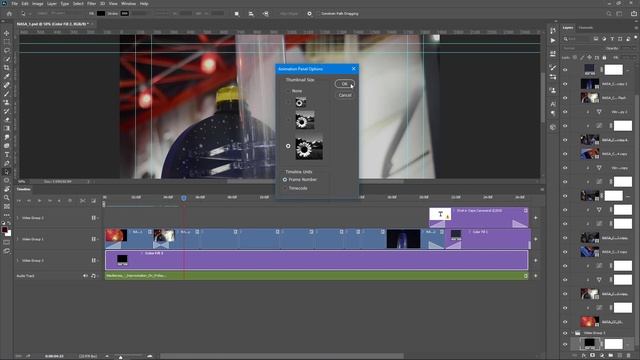Select the Clone Stamp tool
Screen dimensions: 640x360
click(7, 102)
